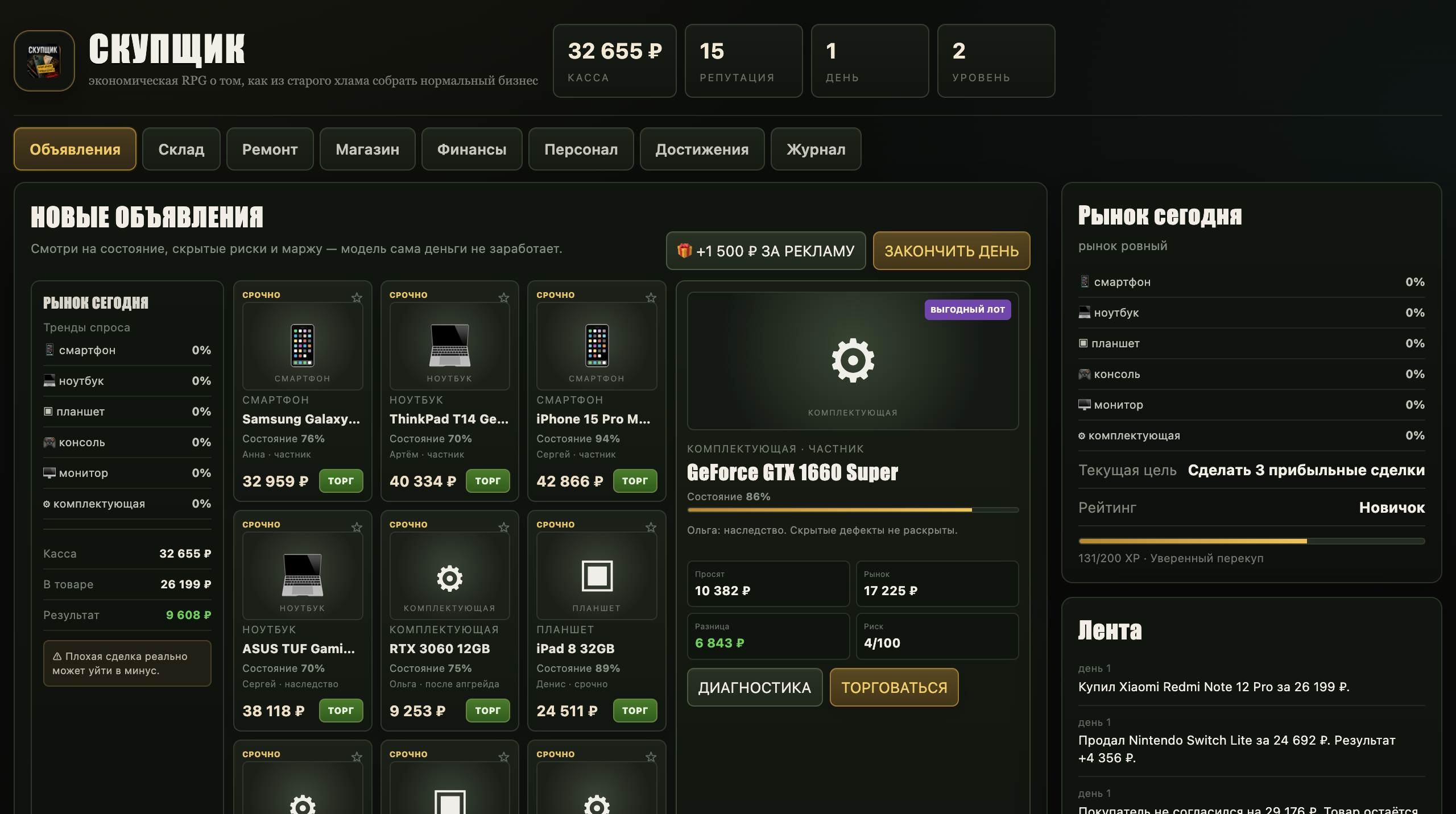Click Торг for iPhone 15 Pro

click(x=635, y=481)
